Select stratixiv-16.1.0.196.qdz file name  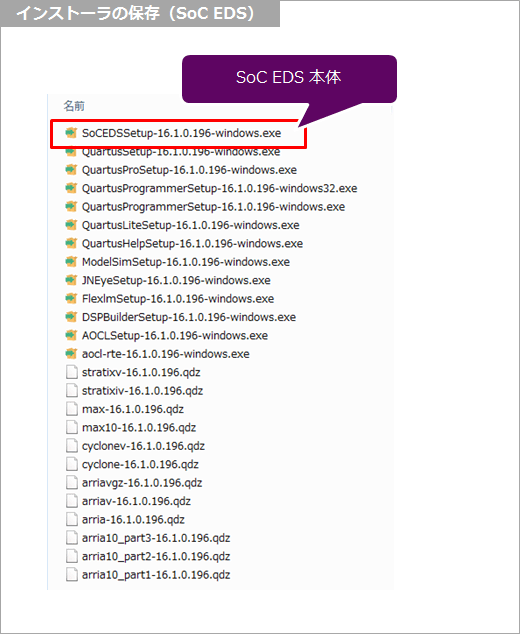tap(142, 391)
